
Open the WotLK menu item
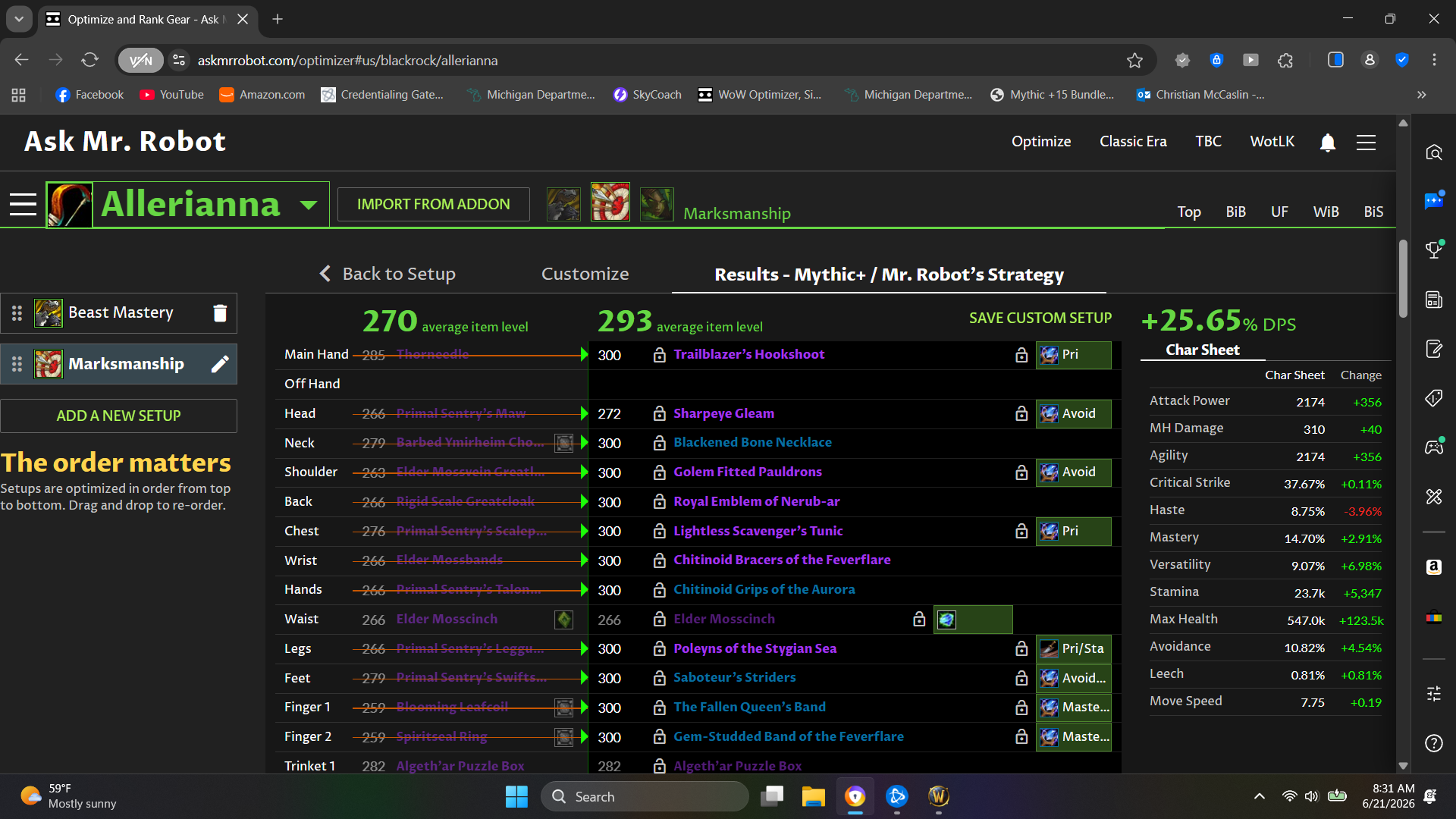pyautogui.click(x=1272, y=142)
